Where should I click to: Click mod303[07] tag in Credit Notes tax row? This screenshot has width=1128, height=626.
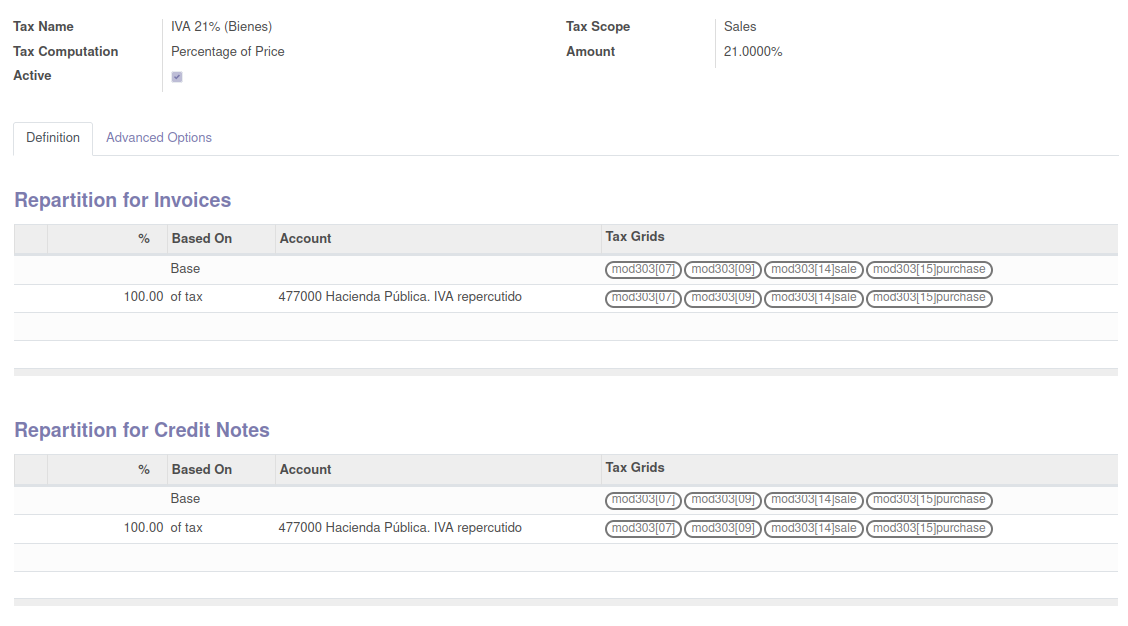[644, 528]
